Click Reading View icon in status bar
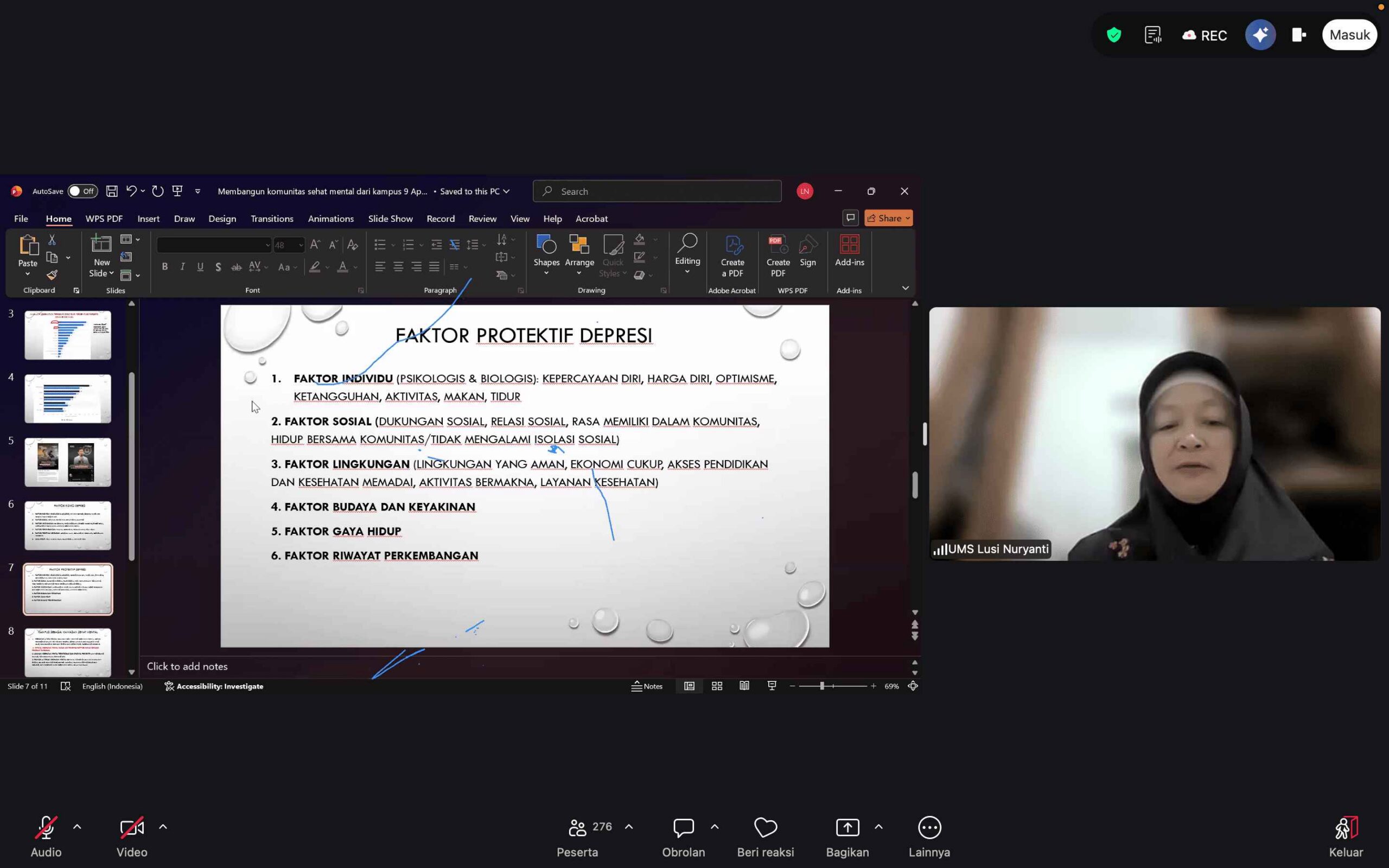This screenshot has height=868, width=1389. (744, 686)
